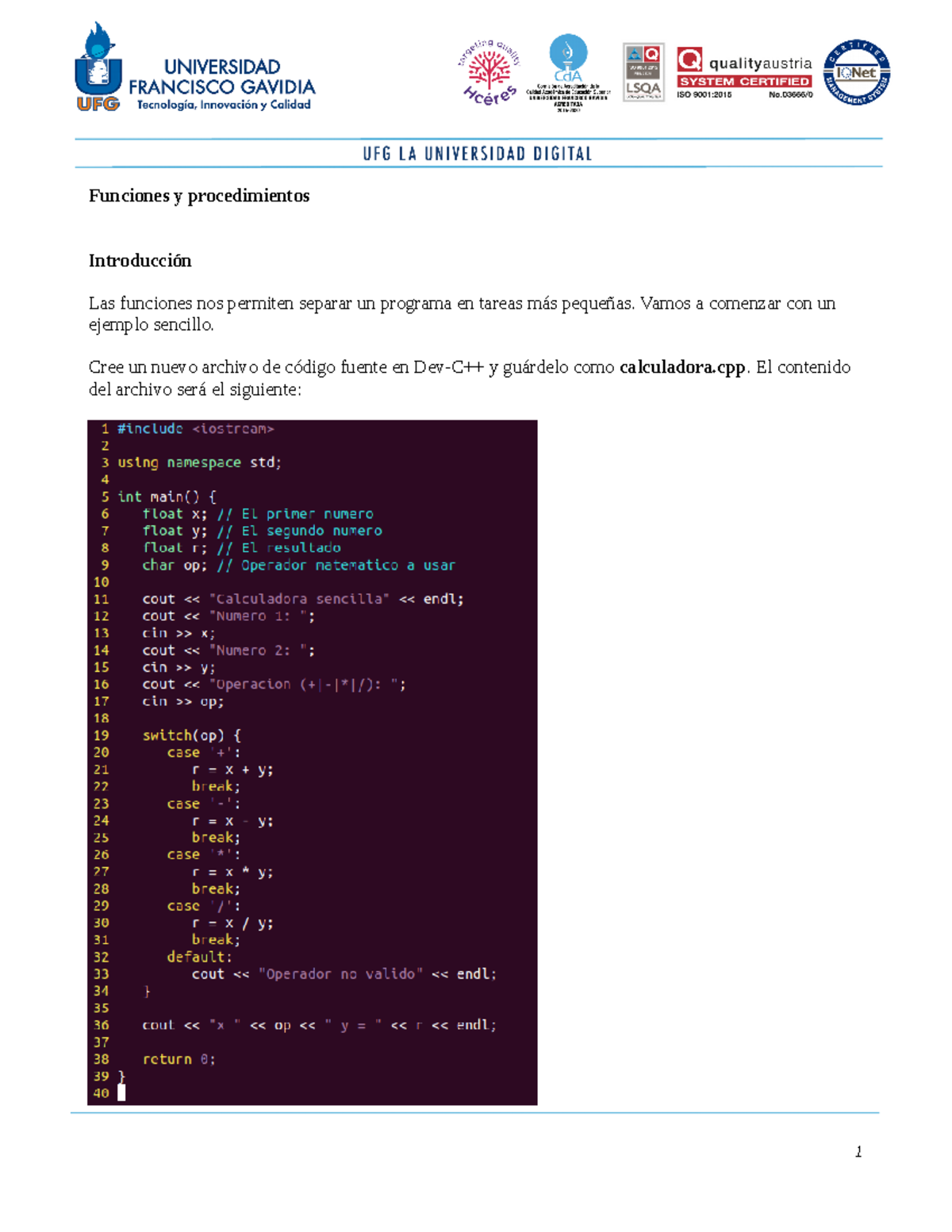Click code line '#include <iostream>'
Viewport: 952px width, 1232px height.
tap(195, 429)
